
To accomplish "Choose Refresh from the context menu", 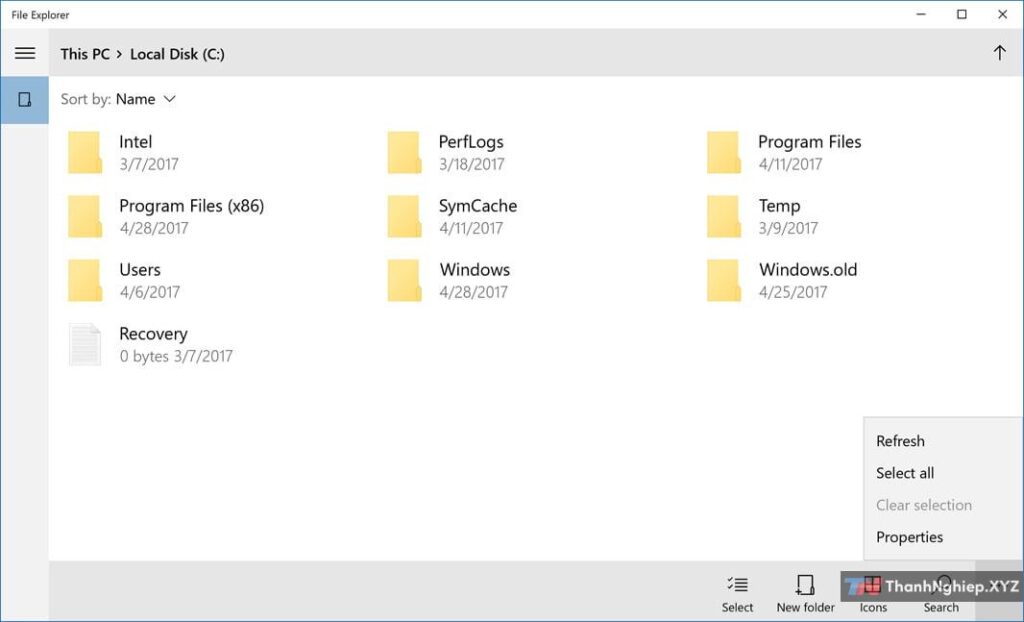I will tap(900, 441).
